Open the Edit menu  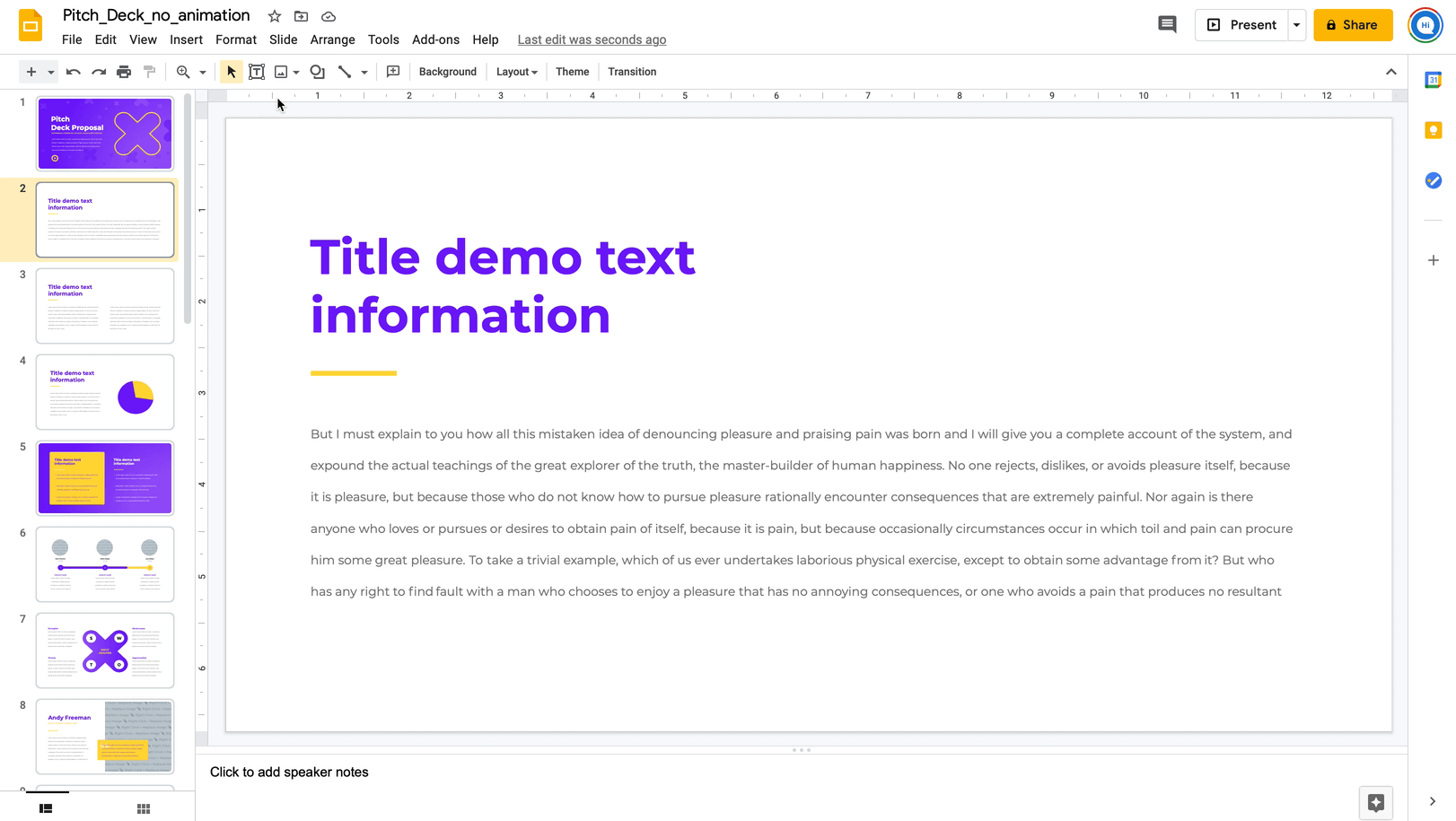(106, 39)
